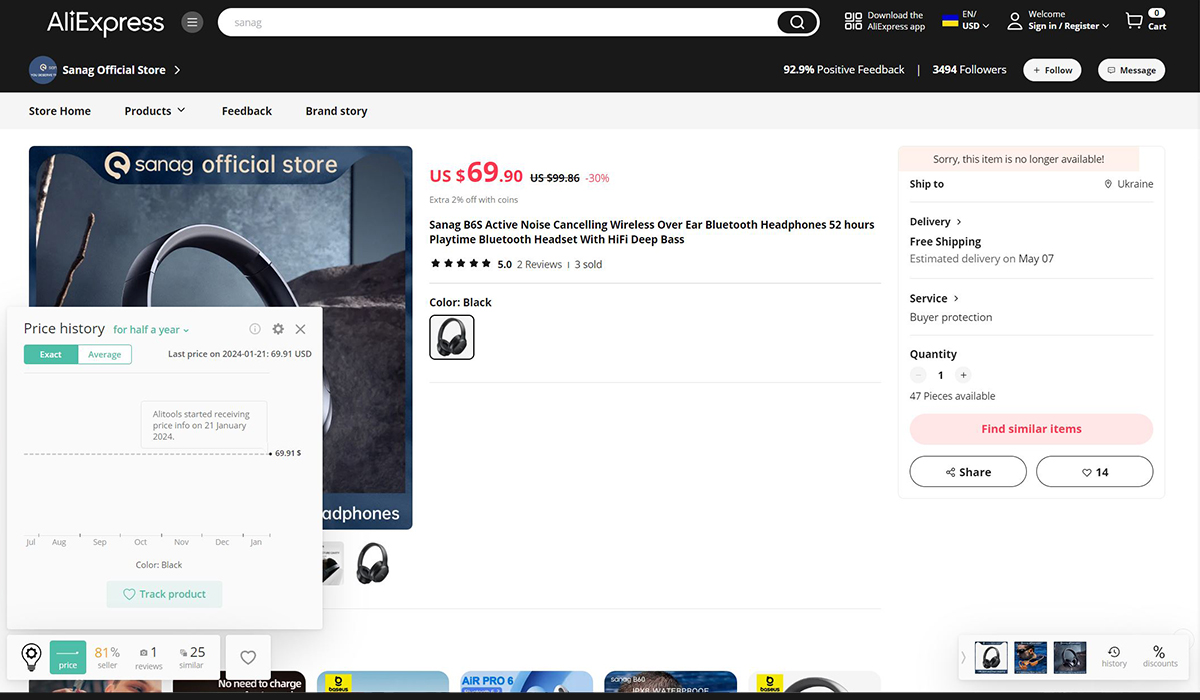Select the folded headphones thumbnail below main image
Image resolution: width=1200 pixels, height=700 pixels.
(372, 563)
